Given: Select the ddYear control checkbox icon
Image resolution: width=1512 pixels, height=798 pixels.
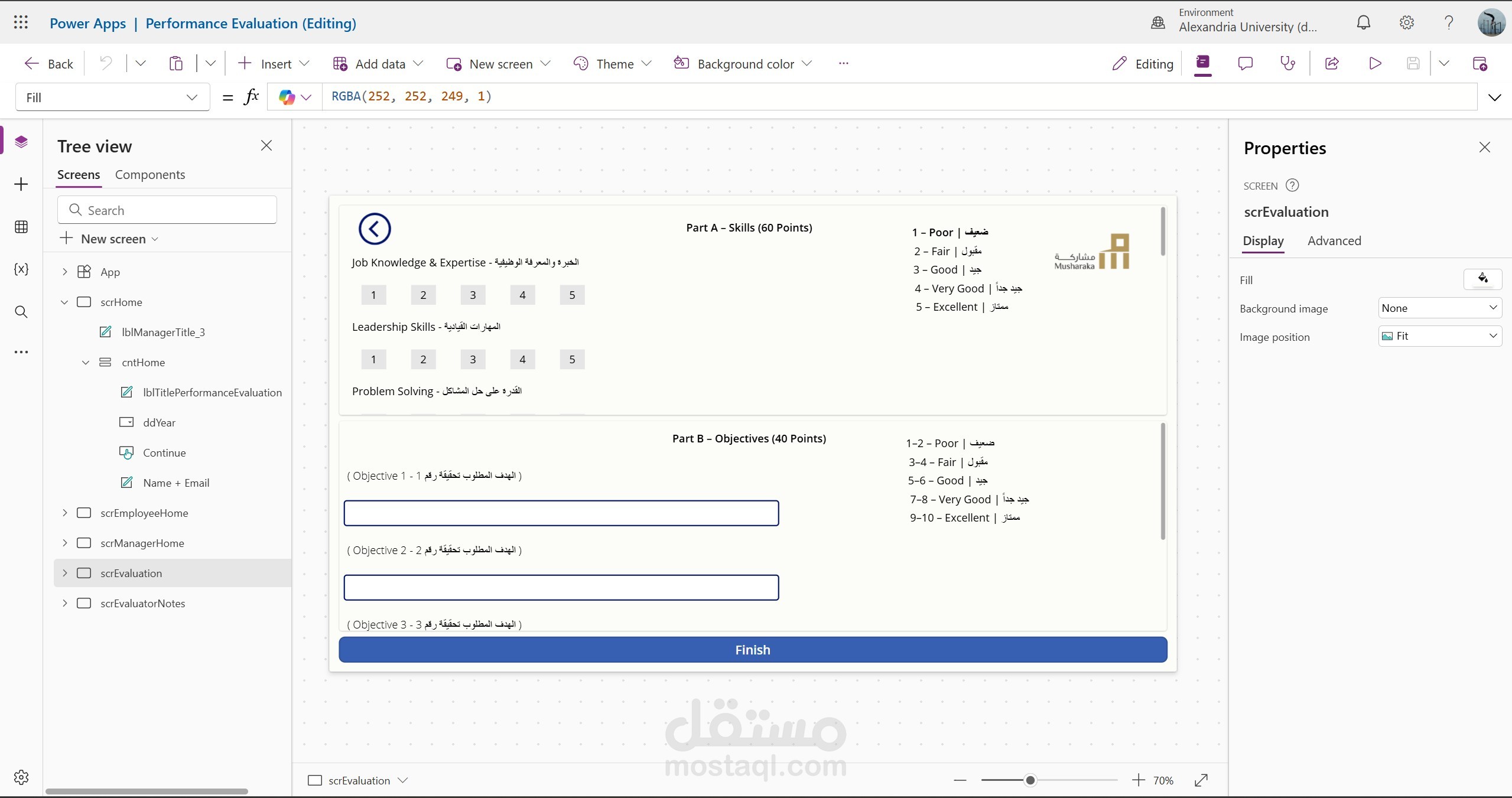Looking at the screenshot, I should [126, 422].
